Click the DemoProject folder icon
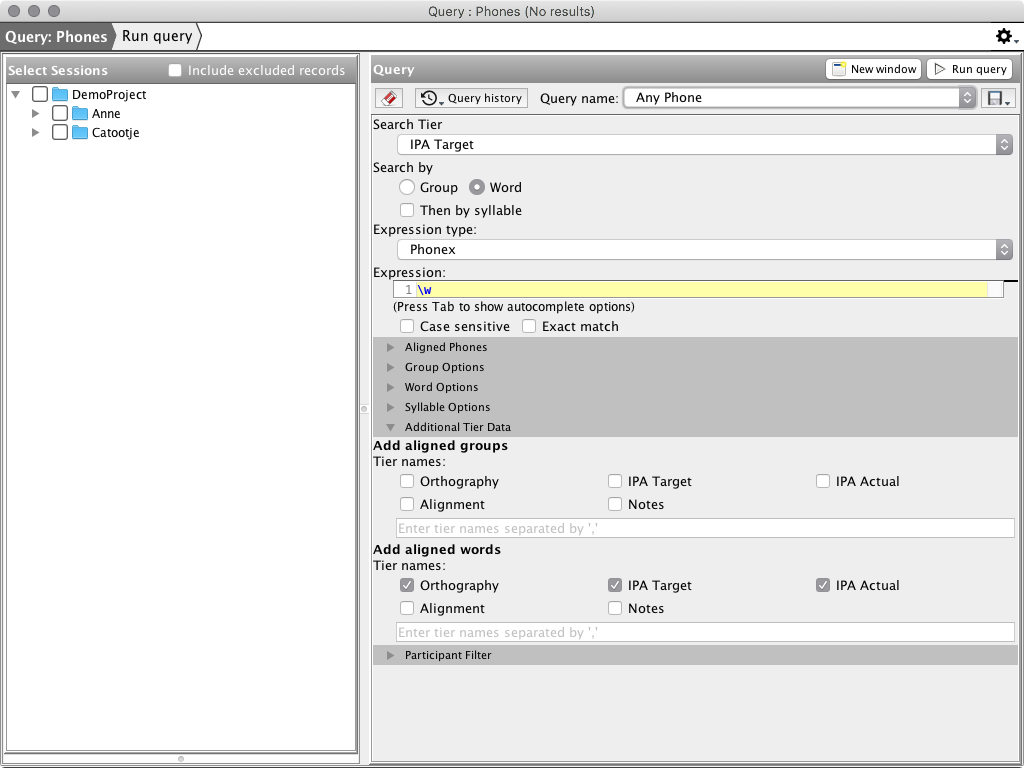The height and width of the screenshot is (768, 1024). click(60, 94)
